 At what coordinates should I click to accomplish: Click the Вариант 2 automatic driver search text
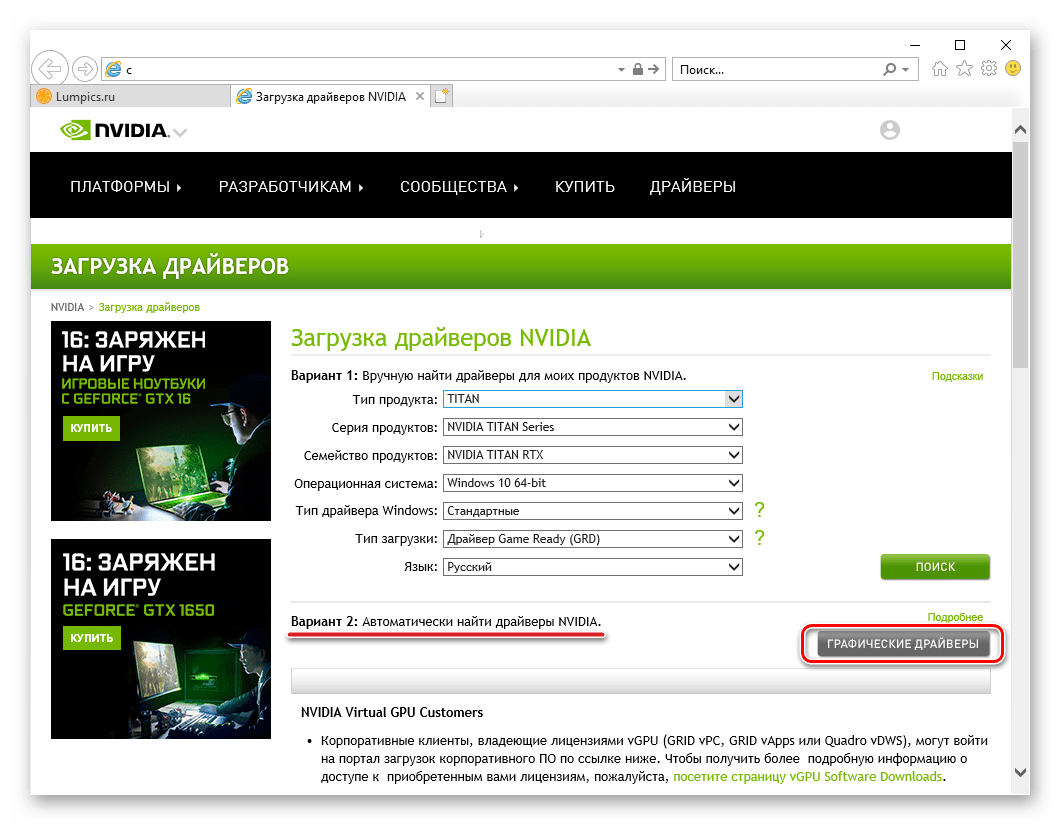point(446,621)
